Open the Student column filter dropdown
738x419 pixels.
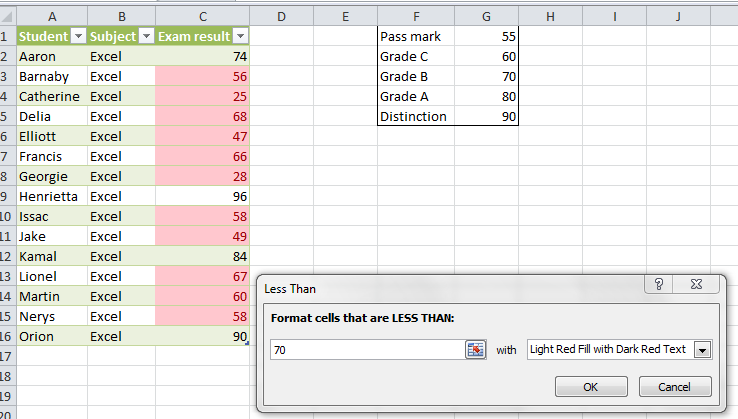78,36
